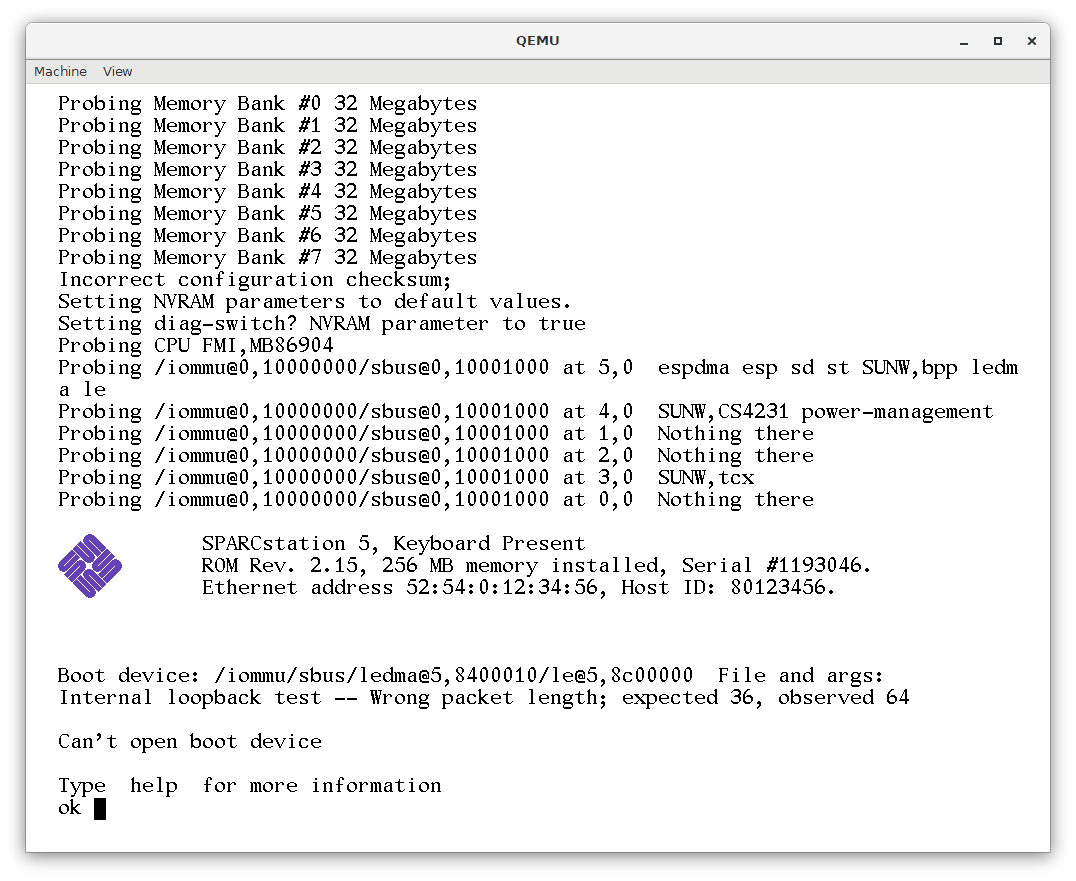The image size is (1076, 881).
Task: Click 'Probing Memory Bank #7' line
Action: (x=267, y=258)
